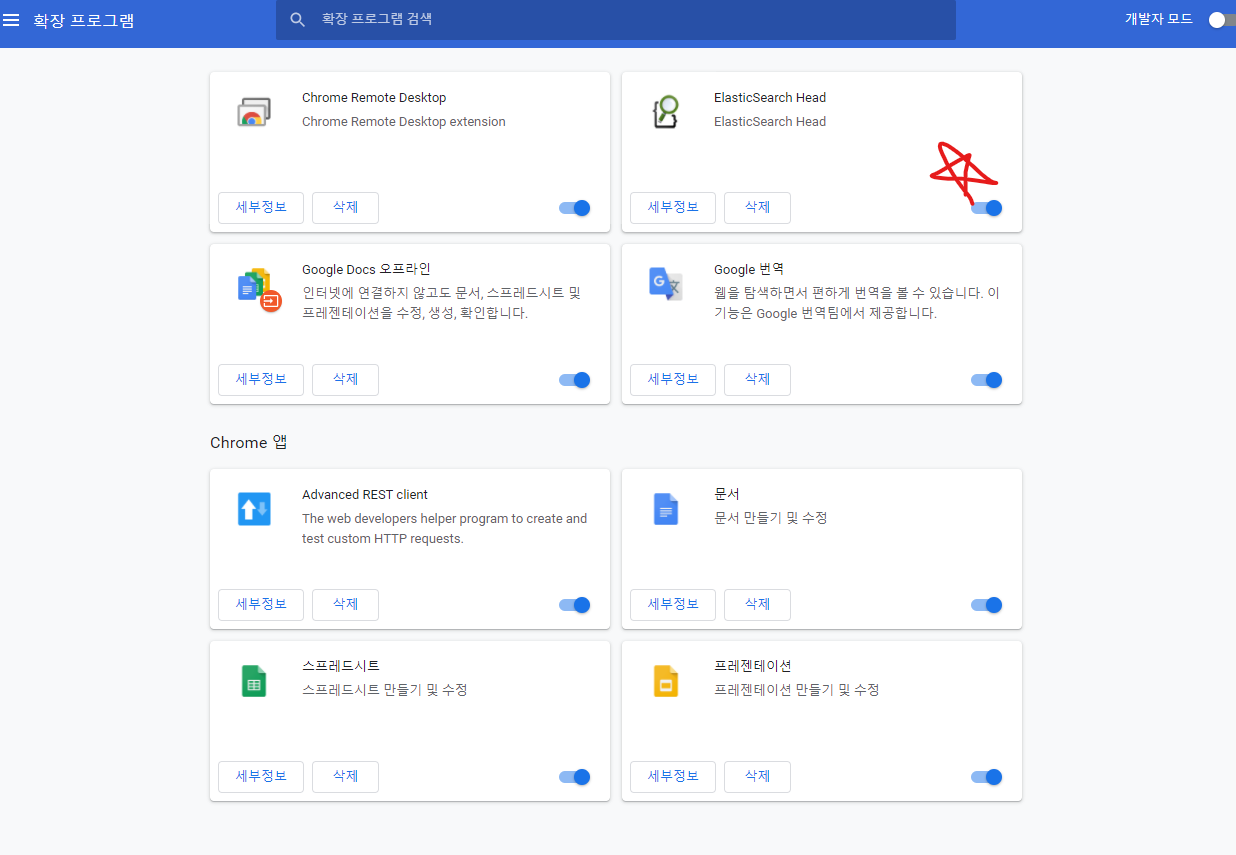Click 삭제 for Google Docs 오프라인
The height and width of the screenshot is (855, 1236).
click(x=345, y=380)
